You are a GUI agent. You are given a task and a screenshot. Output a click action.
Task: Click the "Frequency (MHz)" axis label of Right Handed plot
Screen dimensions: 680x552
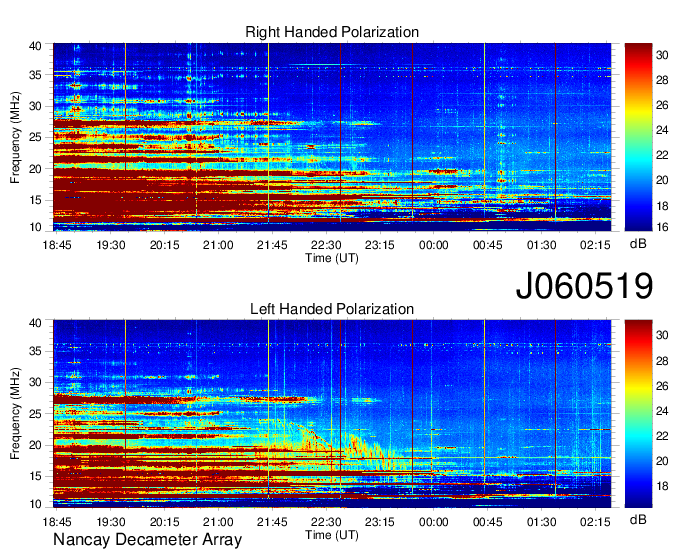click(15, 137)
